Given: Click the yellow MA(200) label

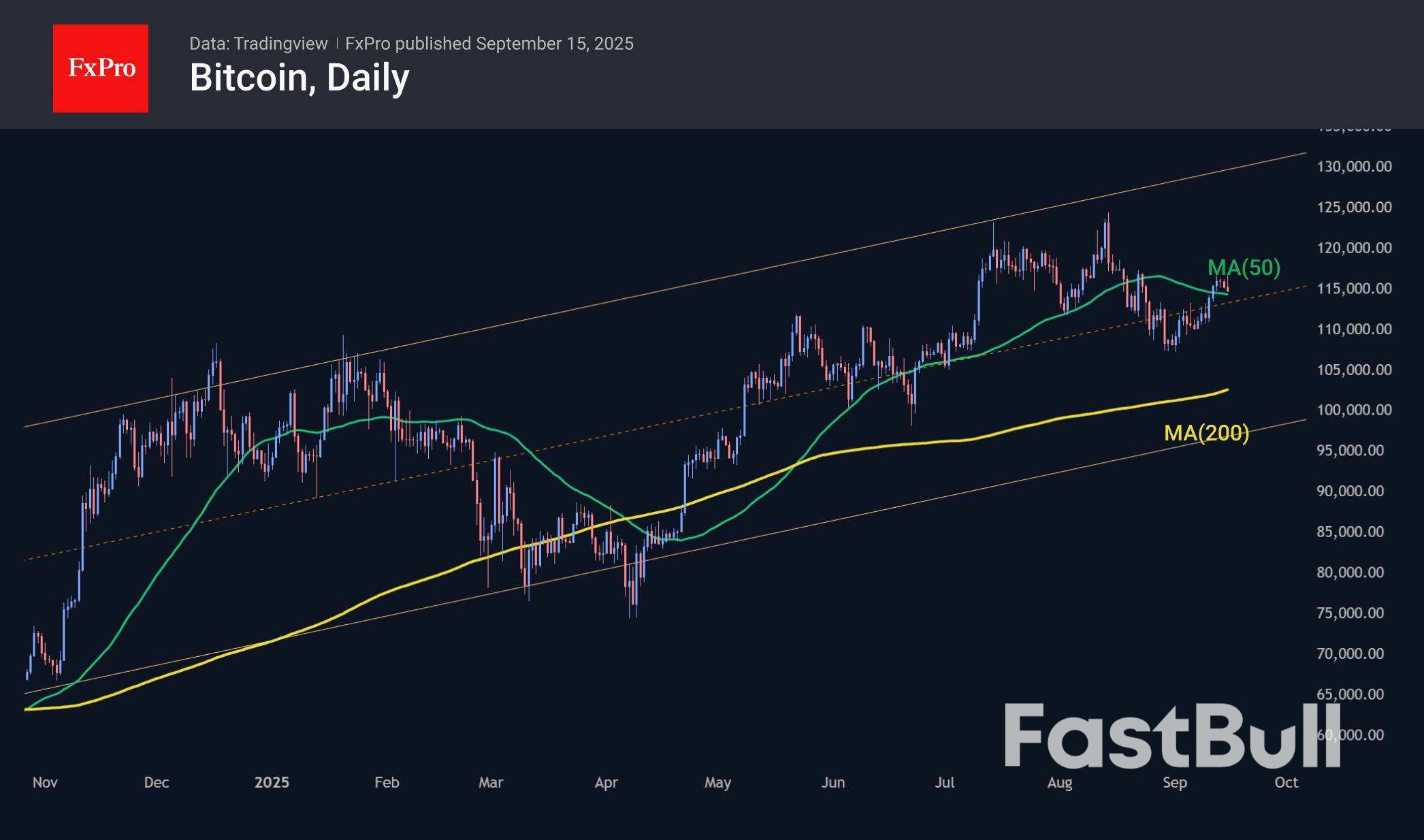Looking at the screenshot, I should tap(1206, 432).
